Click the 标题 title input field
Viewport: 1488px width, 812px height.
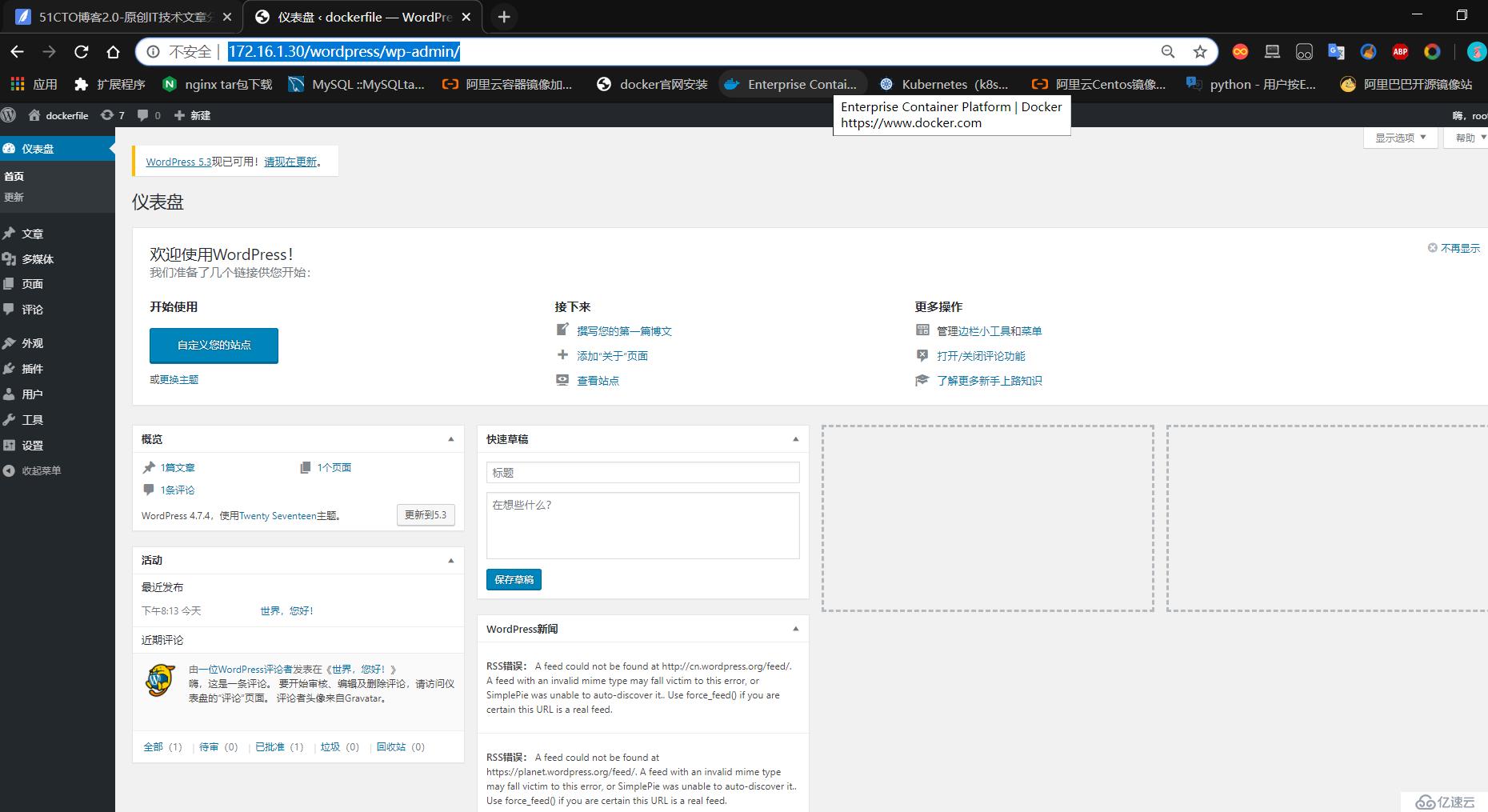(642, 473)
